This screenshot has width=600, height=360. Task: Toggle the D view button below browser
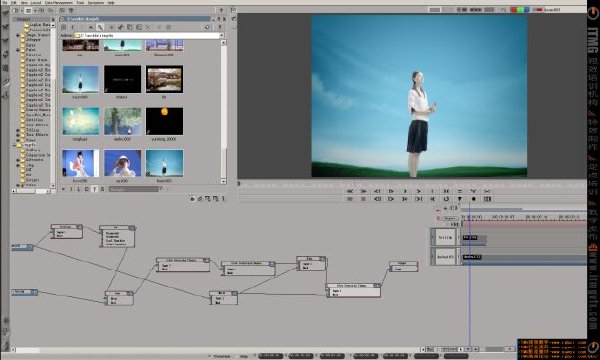[86, 189]
